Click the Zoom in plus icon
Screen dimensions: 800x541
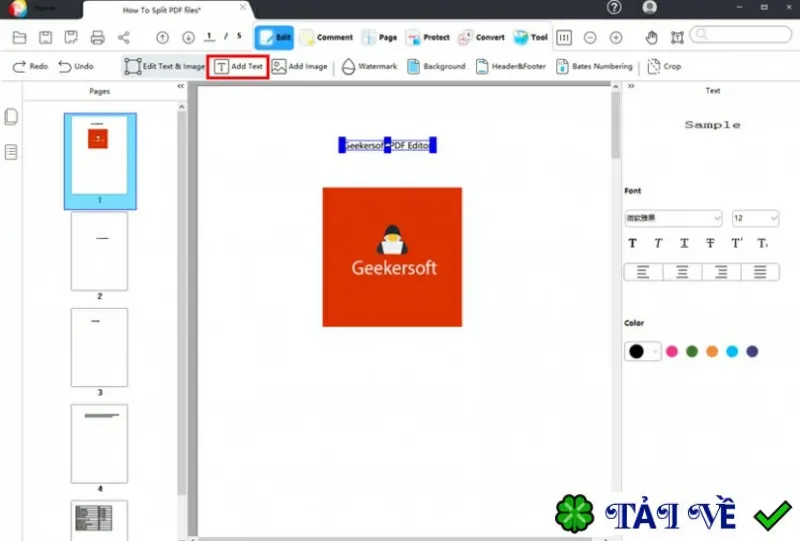(616, 37)
